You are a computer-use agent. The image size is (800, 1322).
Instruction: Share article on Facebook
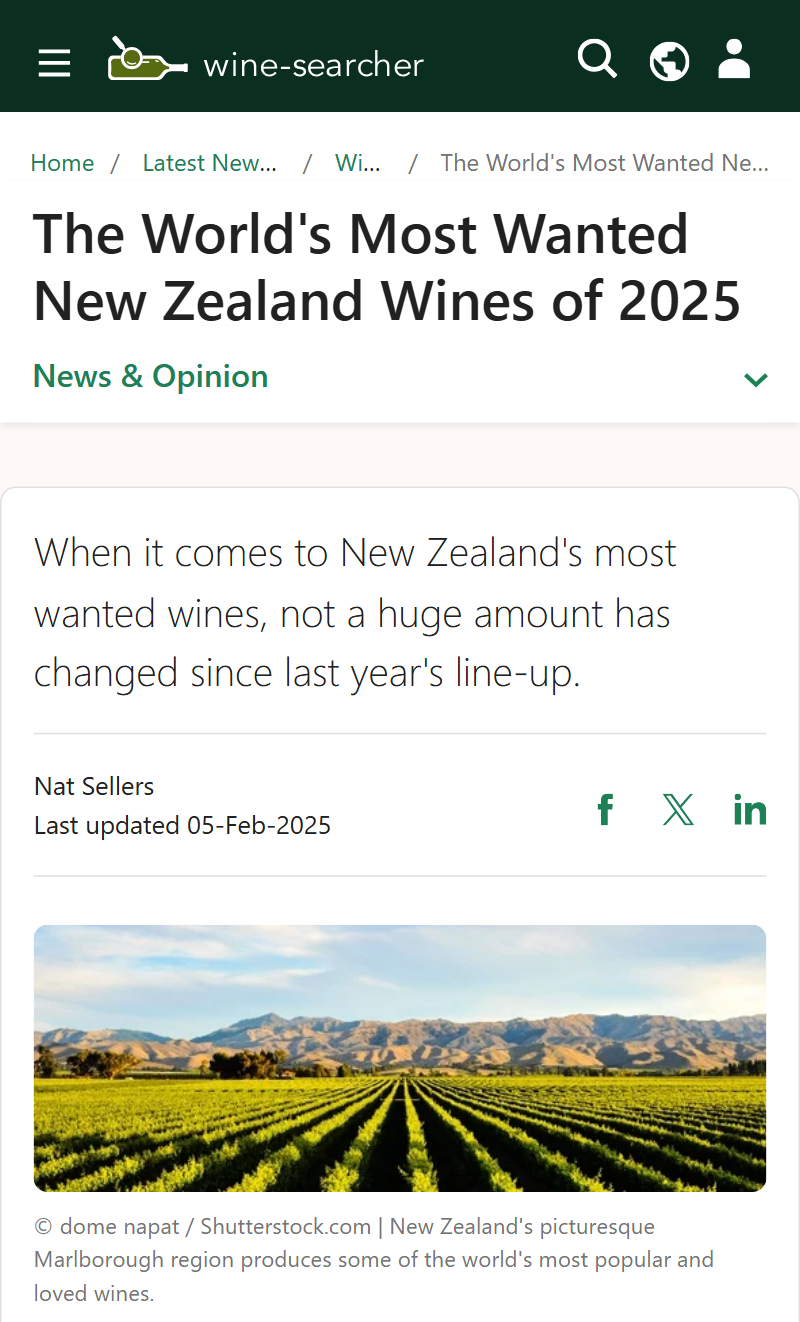coord(605,809)
